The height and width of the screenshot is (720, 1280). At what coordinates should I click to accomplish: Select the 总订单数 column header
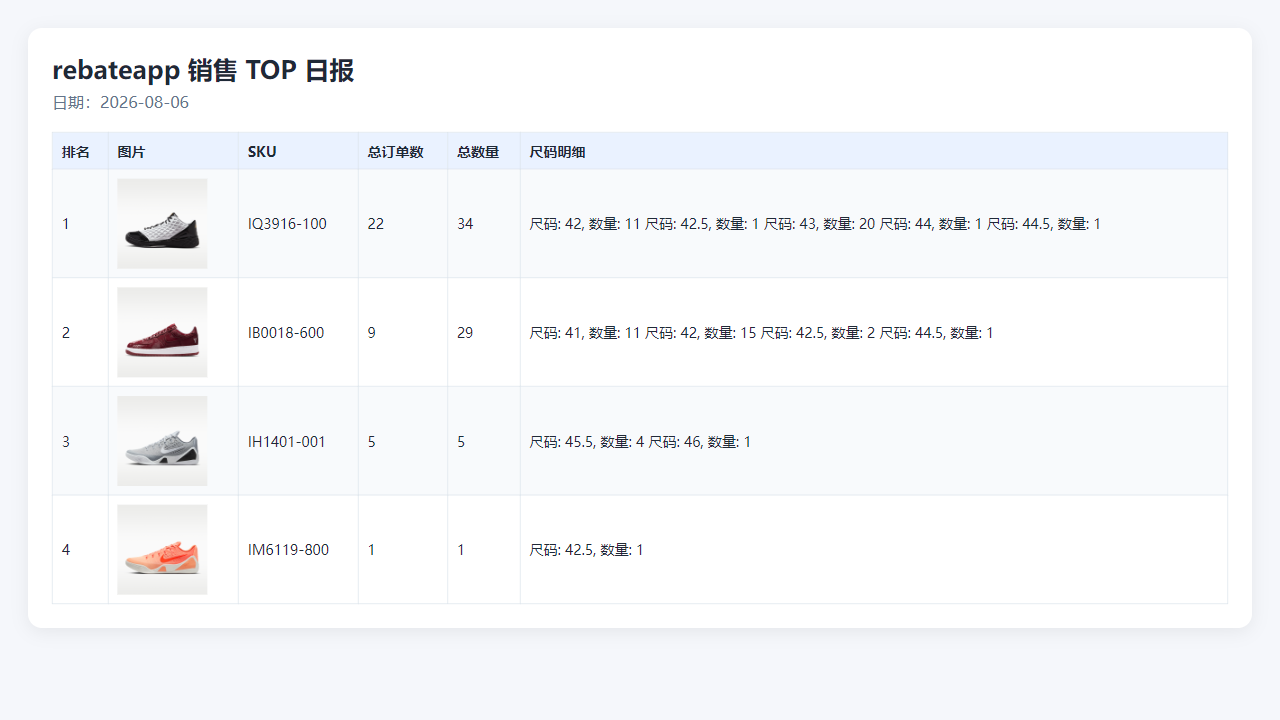tap(395, 152)
